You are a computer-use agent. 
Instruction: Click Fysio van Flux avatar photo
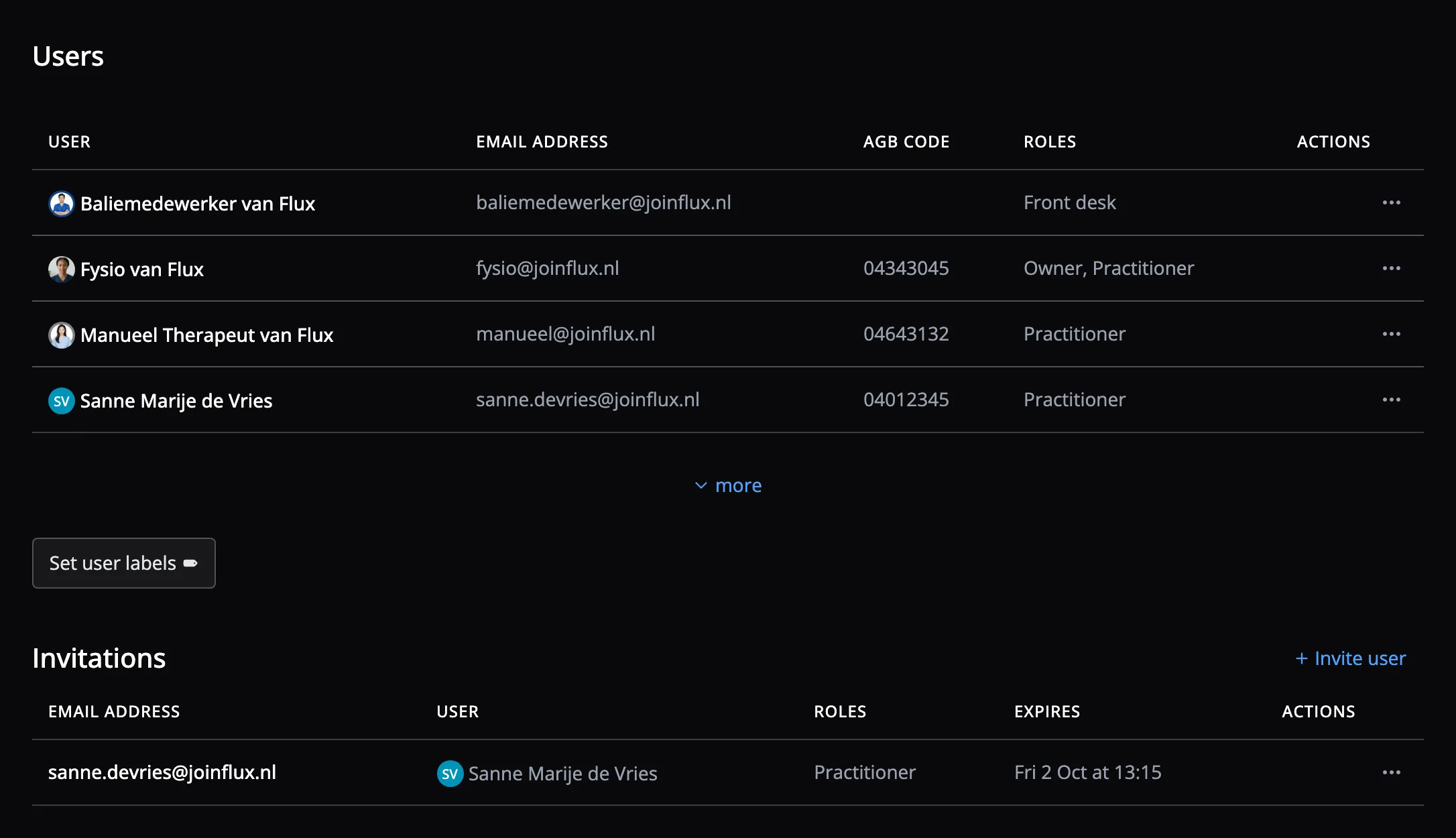(x=61, y=269)
